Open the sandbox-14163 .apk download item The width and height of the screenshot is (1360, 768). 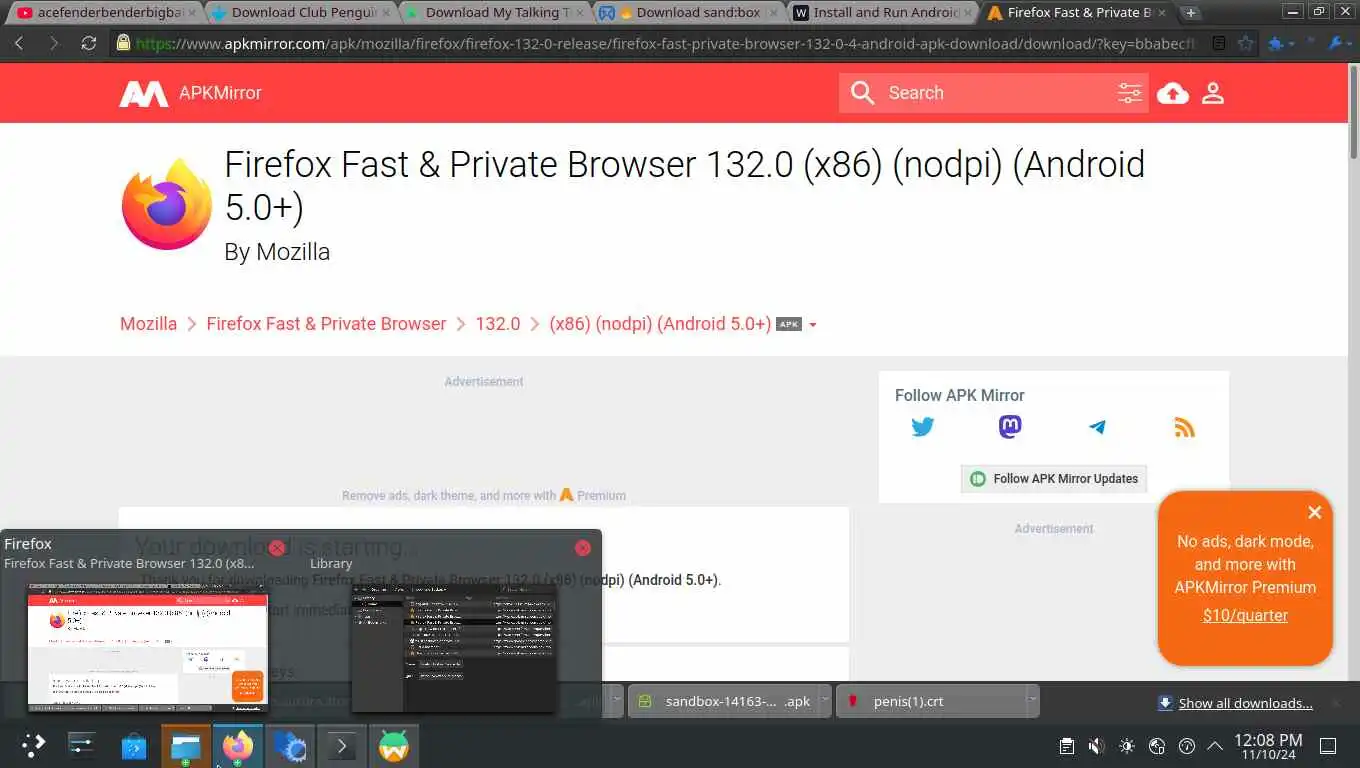[725, 701]
